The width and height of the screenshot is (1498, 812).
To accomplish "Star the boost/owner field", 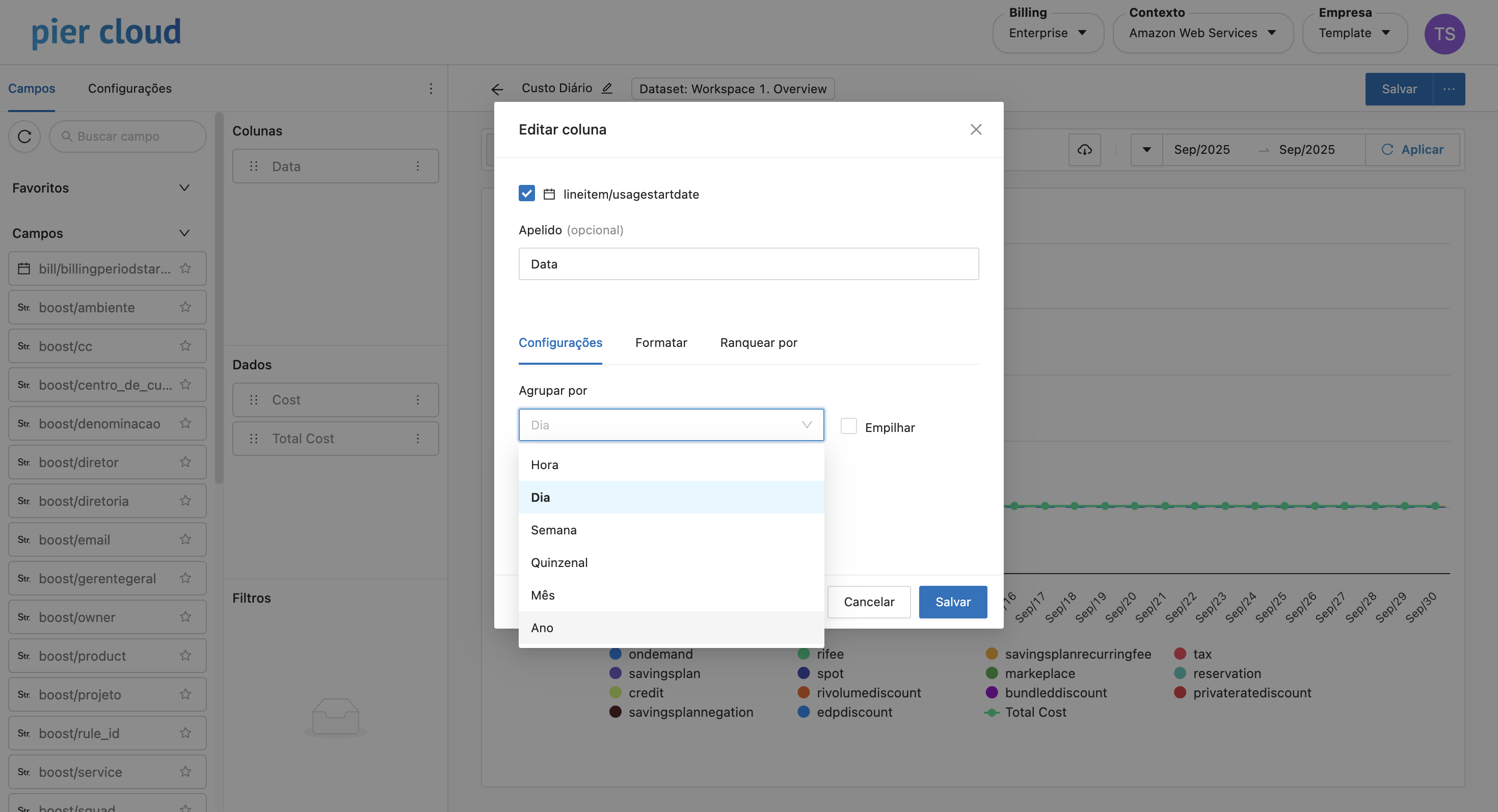I will [185, 617].
